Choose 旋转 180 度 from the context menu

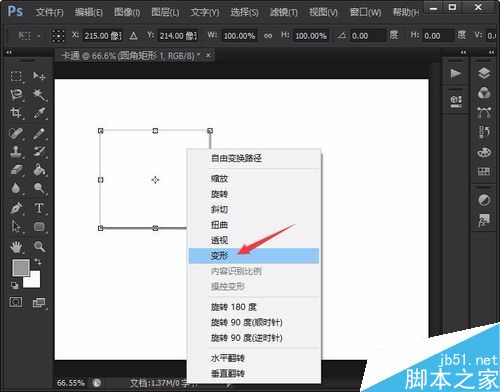(x=254, y=307)
